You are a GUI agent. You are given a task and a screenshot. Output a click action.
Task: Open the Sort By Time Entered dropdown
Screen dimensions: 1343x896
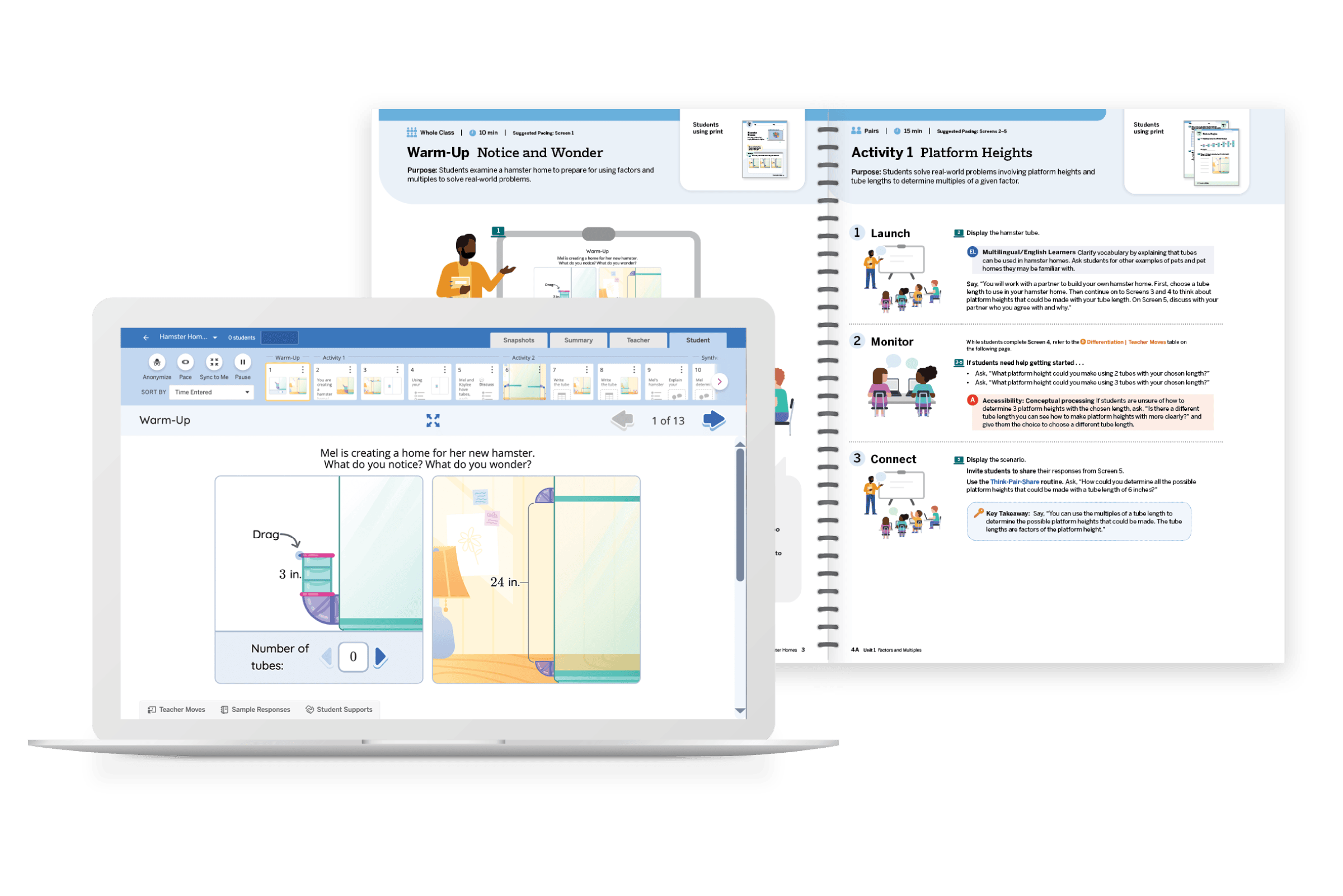[212, 392]
